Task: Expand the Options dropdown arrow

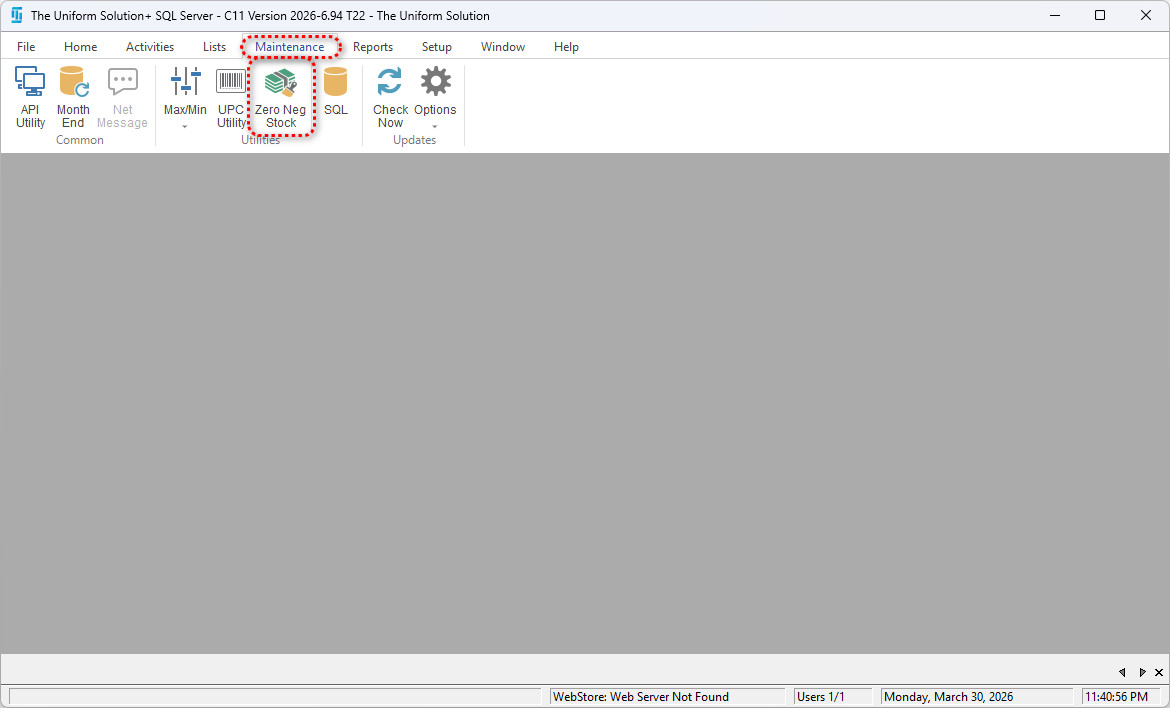Action: pyautogui.click(x=435, y=127)
